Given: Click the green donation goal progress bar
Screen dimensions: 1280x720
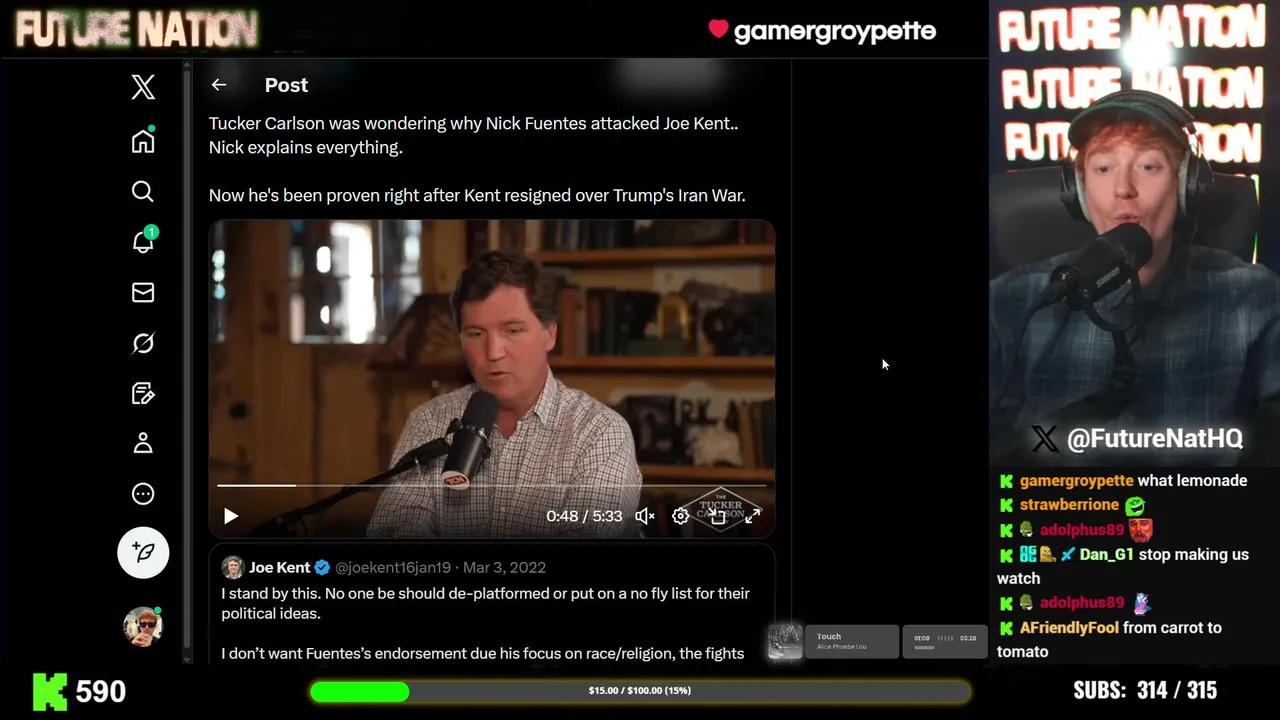Looking at the screenshot, I should [x=640, y=691].
